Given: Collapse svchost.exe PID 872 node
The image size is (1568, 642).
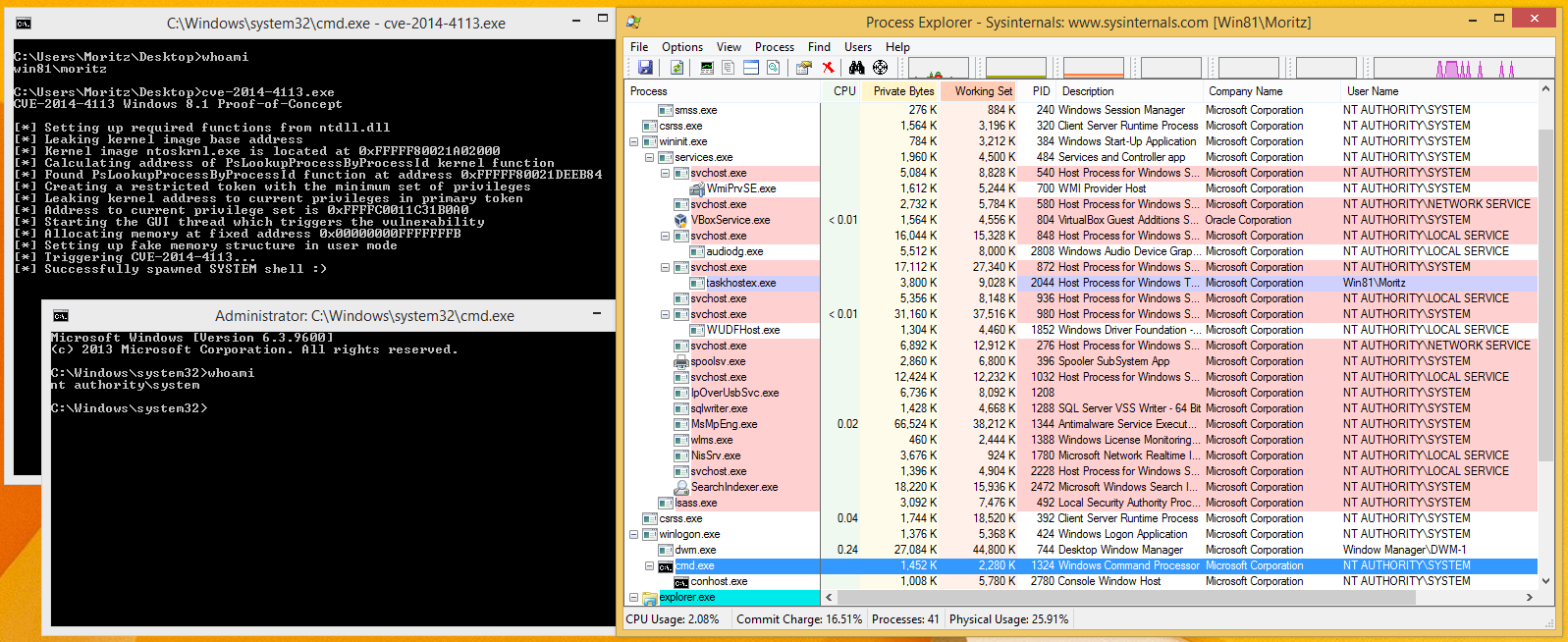Looking at the screenshot, I should point(665,267).
